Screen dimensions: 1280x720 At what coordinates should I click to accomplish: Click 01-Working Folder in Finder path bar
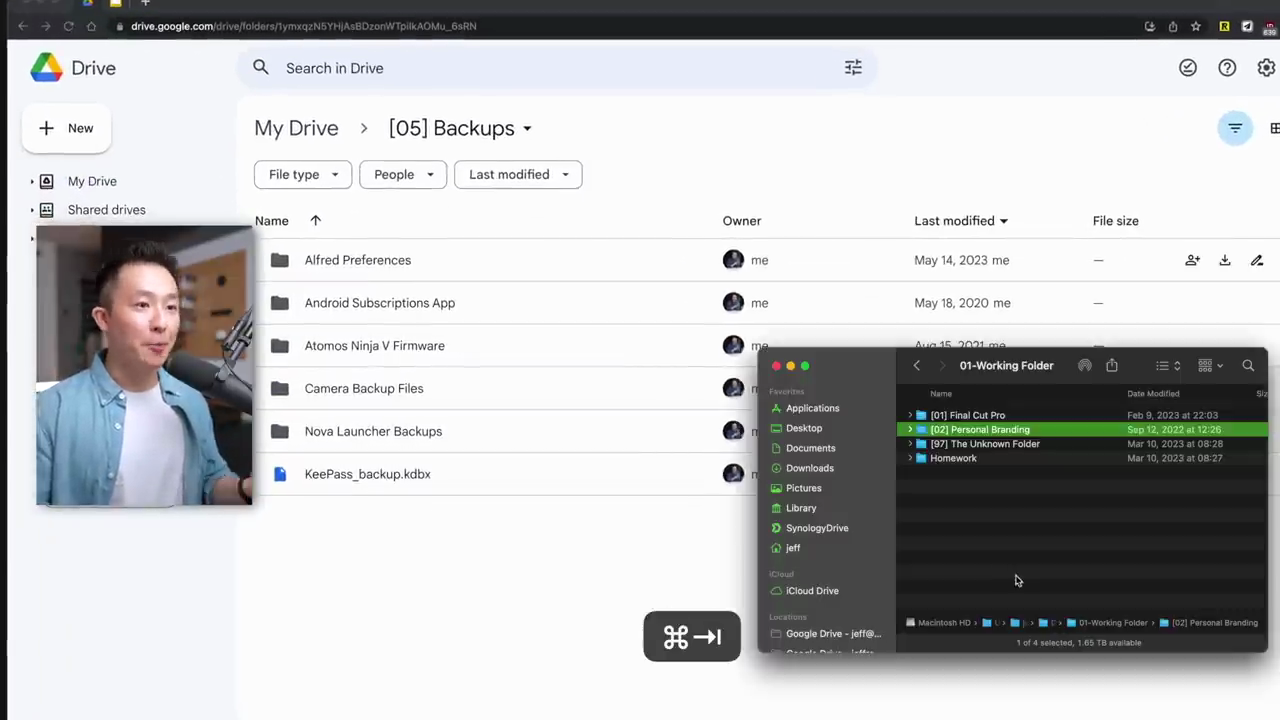coord(1107,623)
